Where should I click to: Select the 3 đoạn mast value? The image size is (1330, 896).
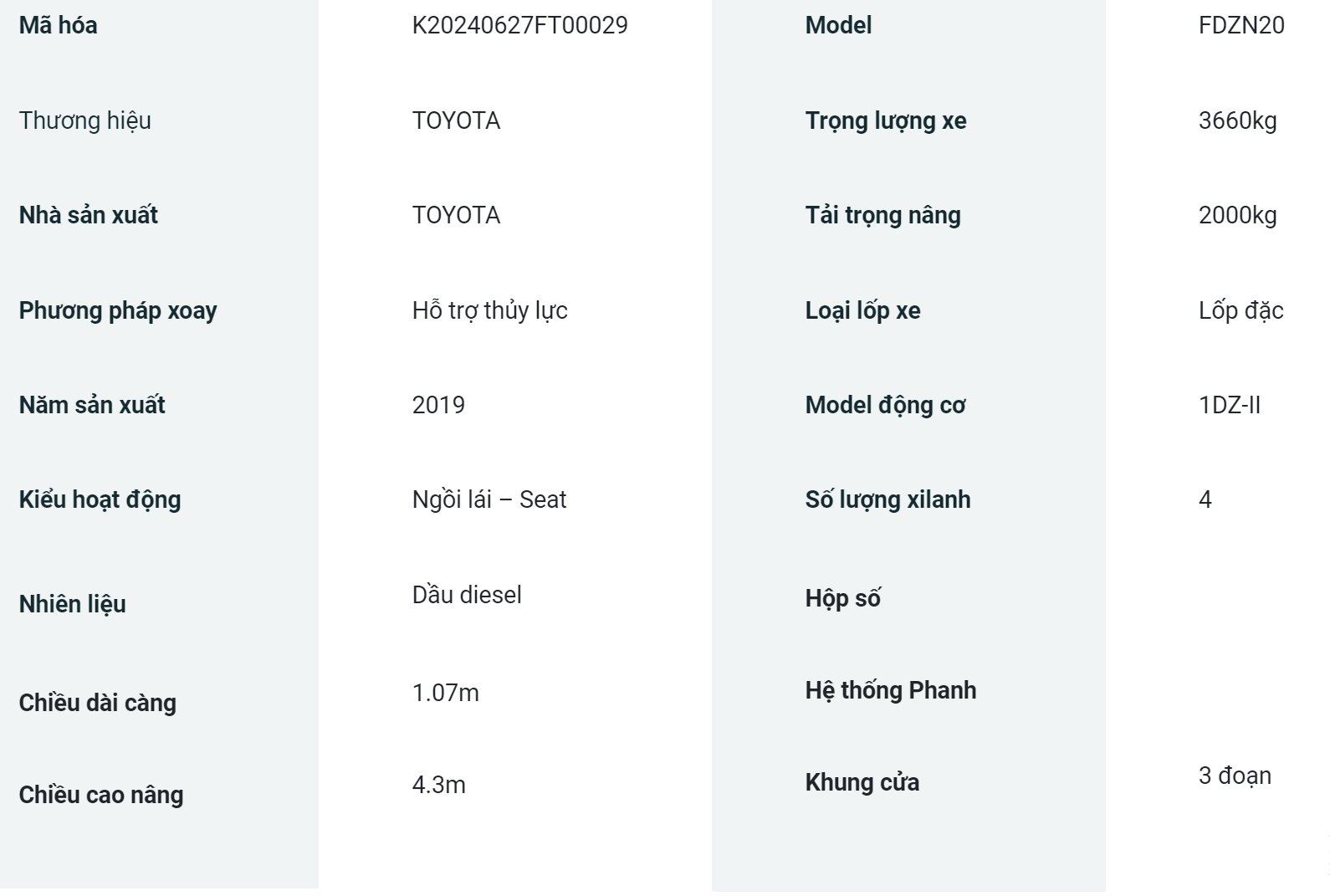(1235, 776)
